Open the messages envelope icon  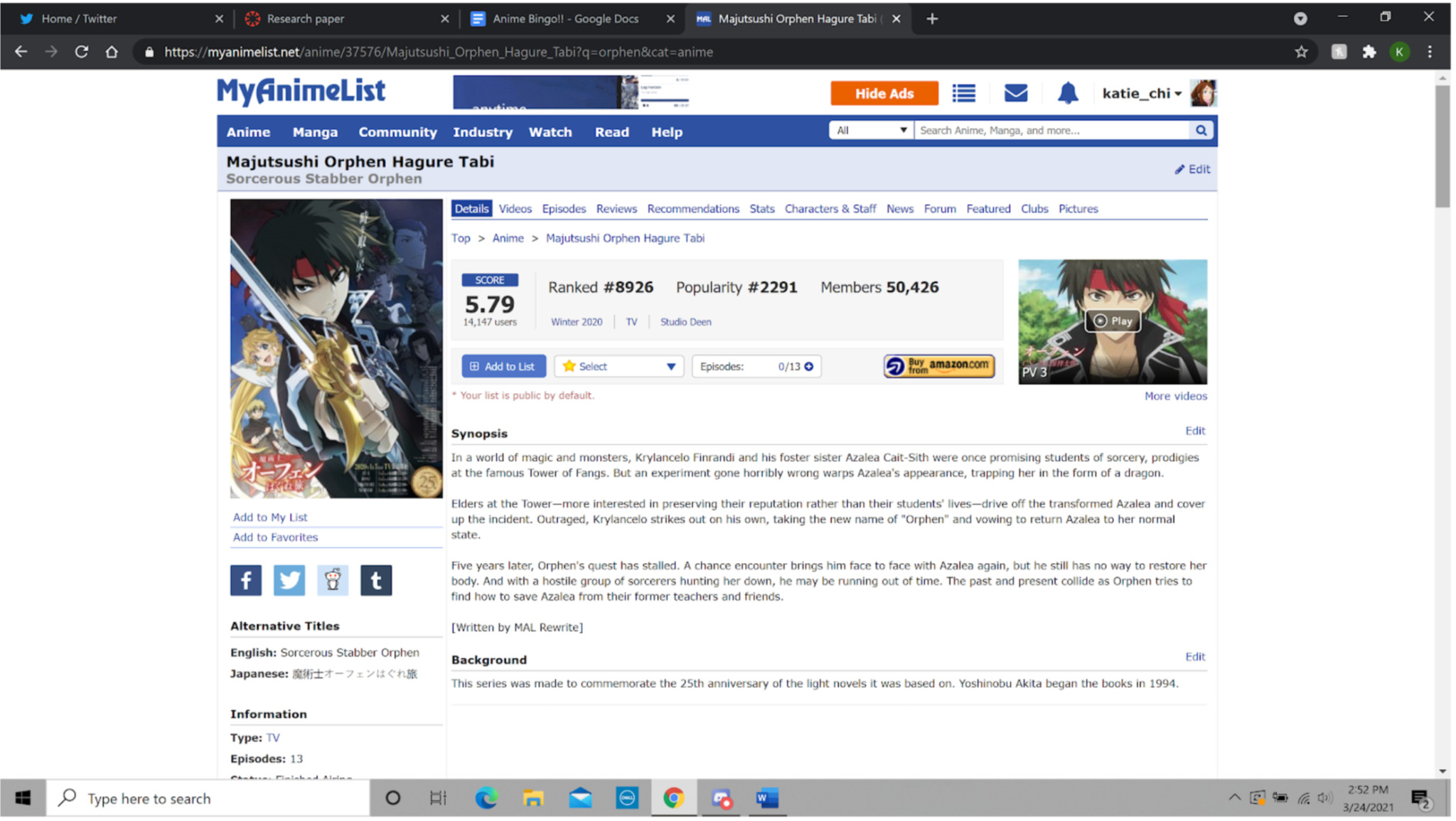click(1015, 93)
